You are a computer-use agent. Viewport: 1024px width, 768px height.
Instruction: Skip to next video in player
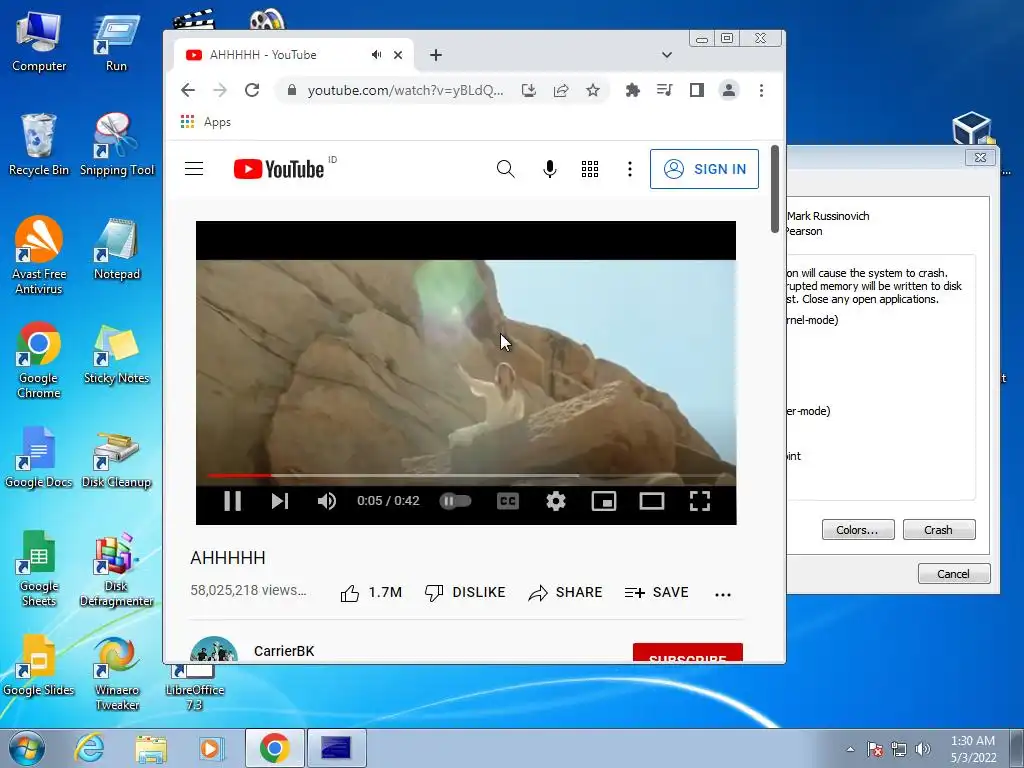[x=280, y=501]
